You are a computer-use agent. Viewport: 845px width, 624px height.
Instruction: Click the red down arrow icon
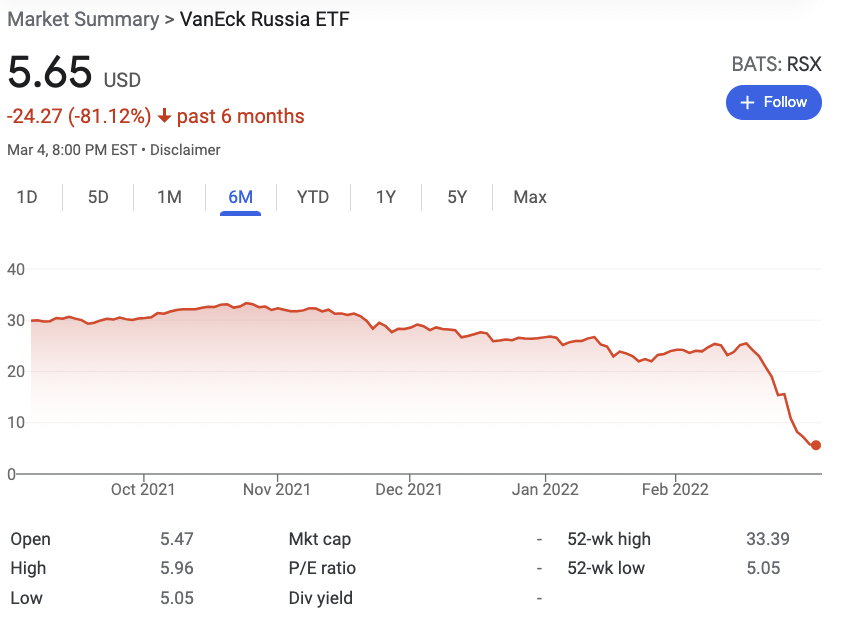point(164,117)
